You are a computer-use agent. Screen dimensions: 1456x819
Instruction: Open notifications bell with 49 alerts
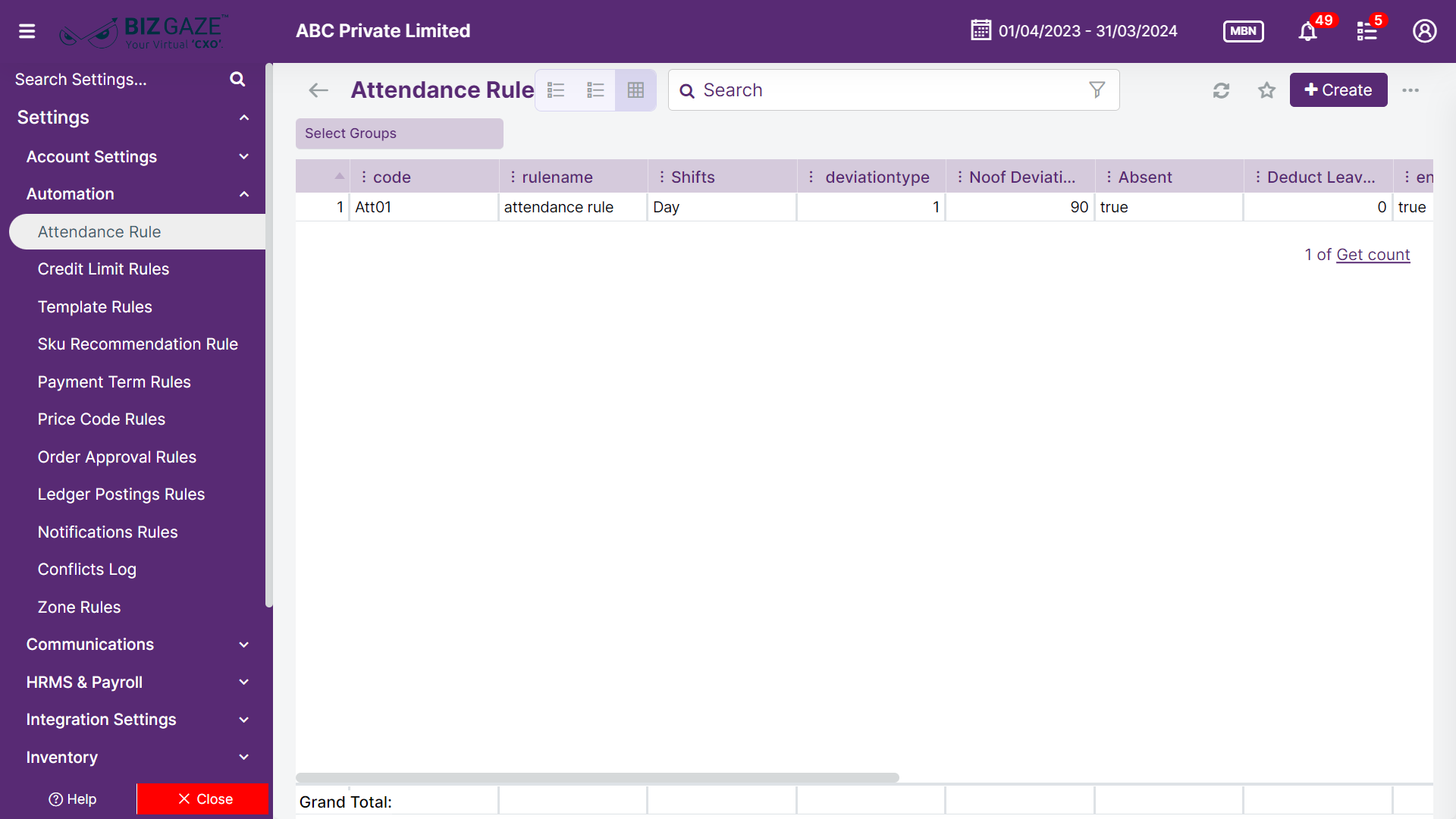(x=1307, y=31)
